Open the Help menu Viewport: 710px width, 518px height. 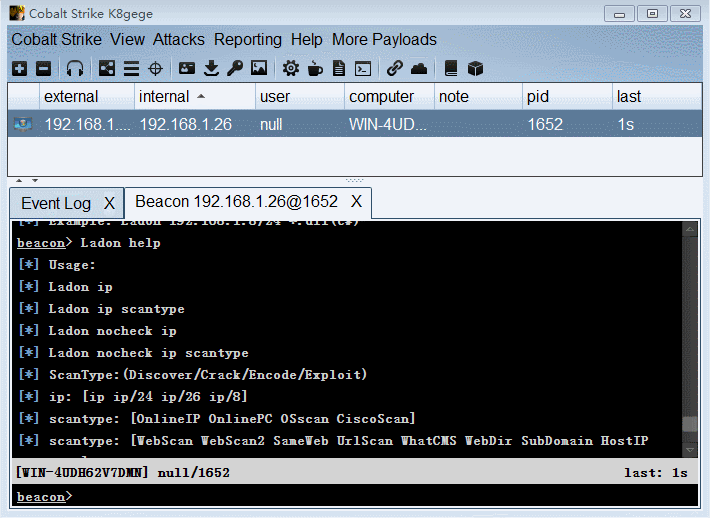307,40
